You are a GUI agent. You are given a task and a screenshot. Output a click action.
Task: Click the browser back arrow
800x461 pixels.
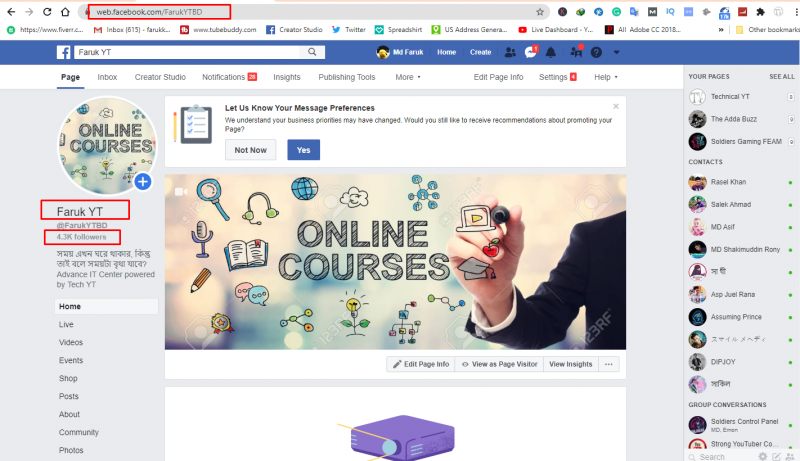(11, 12)
